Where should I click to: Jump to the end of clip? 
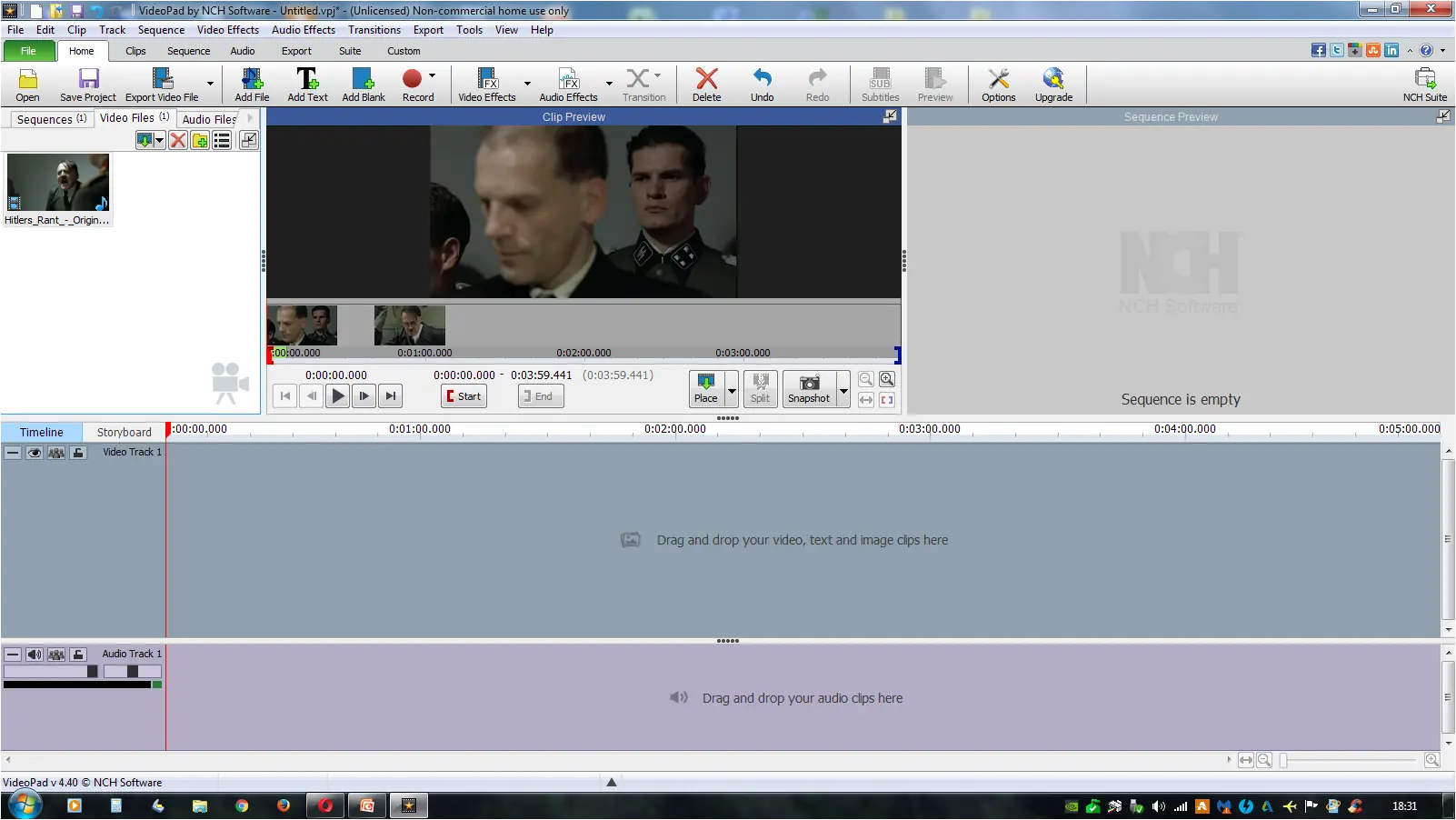(391, 396)
